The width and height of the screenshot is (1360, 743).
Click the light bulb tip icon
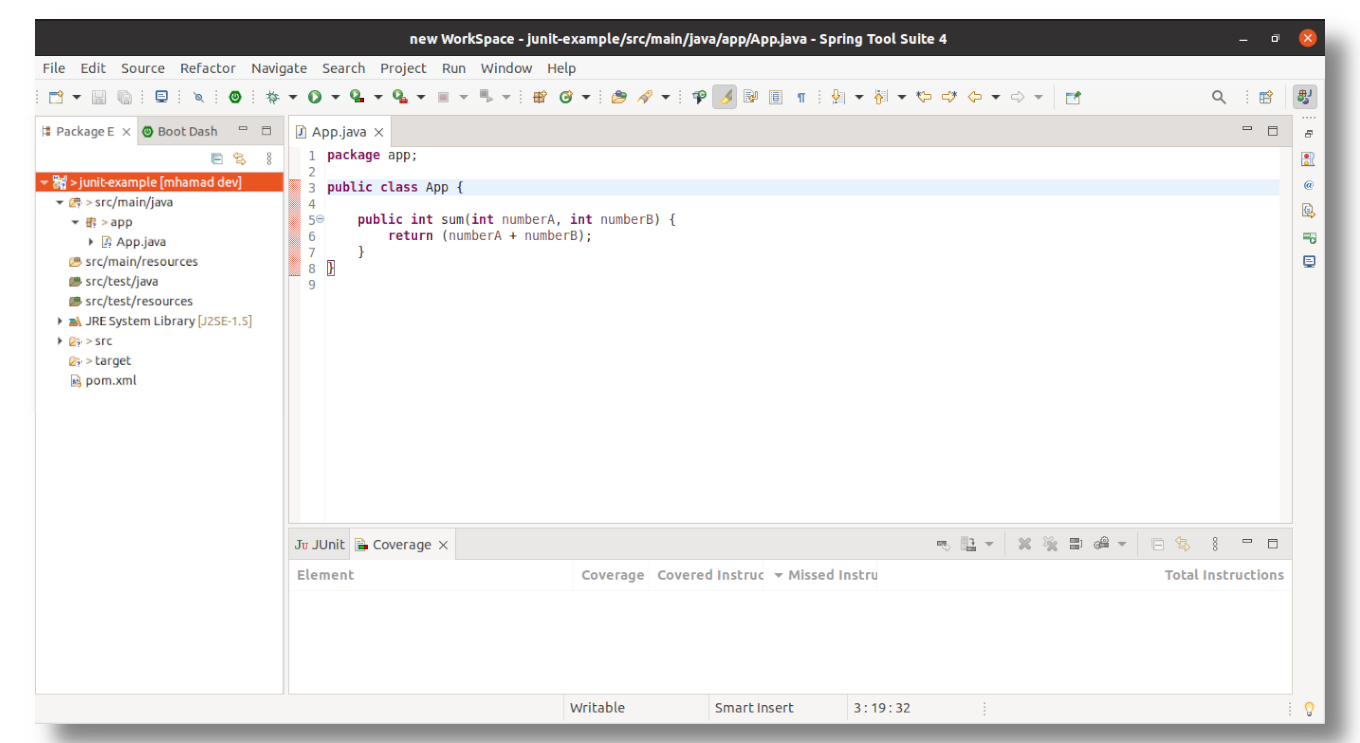(1308, 709)
